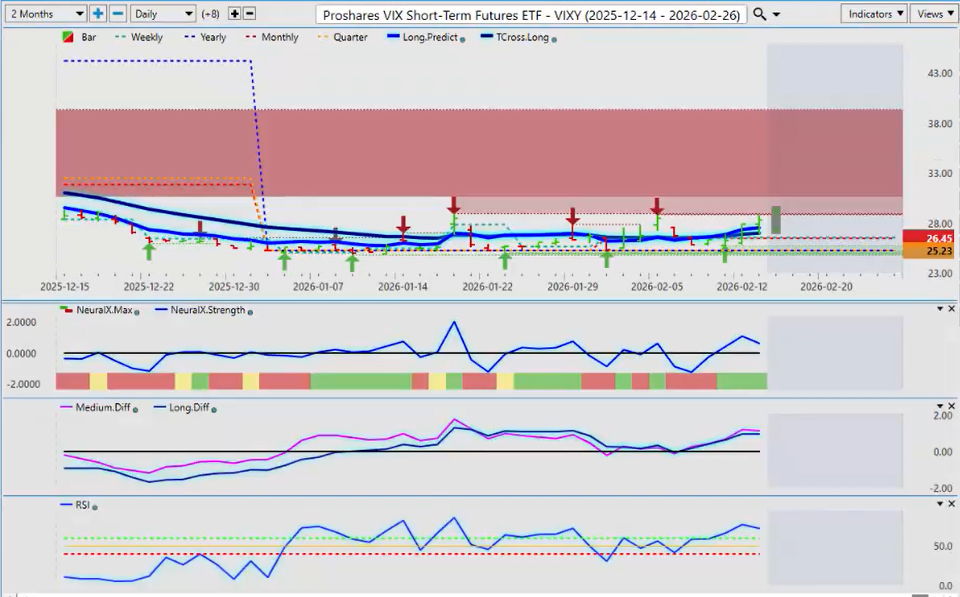Open the Views menu
The image size is (960, 597).
(x=934, y=14)
